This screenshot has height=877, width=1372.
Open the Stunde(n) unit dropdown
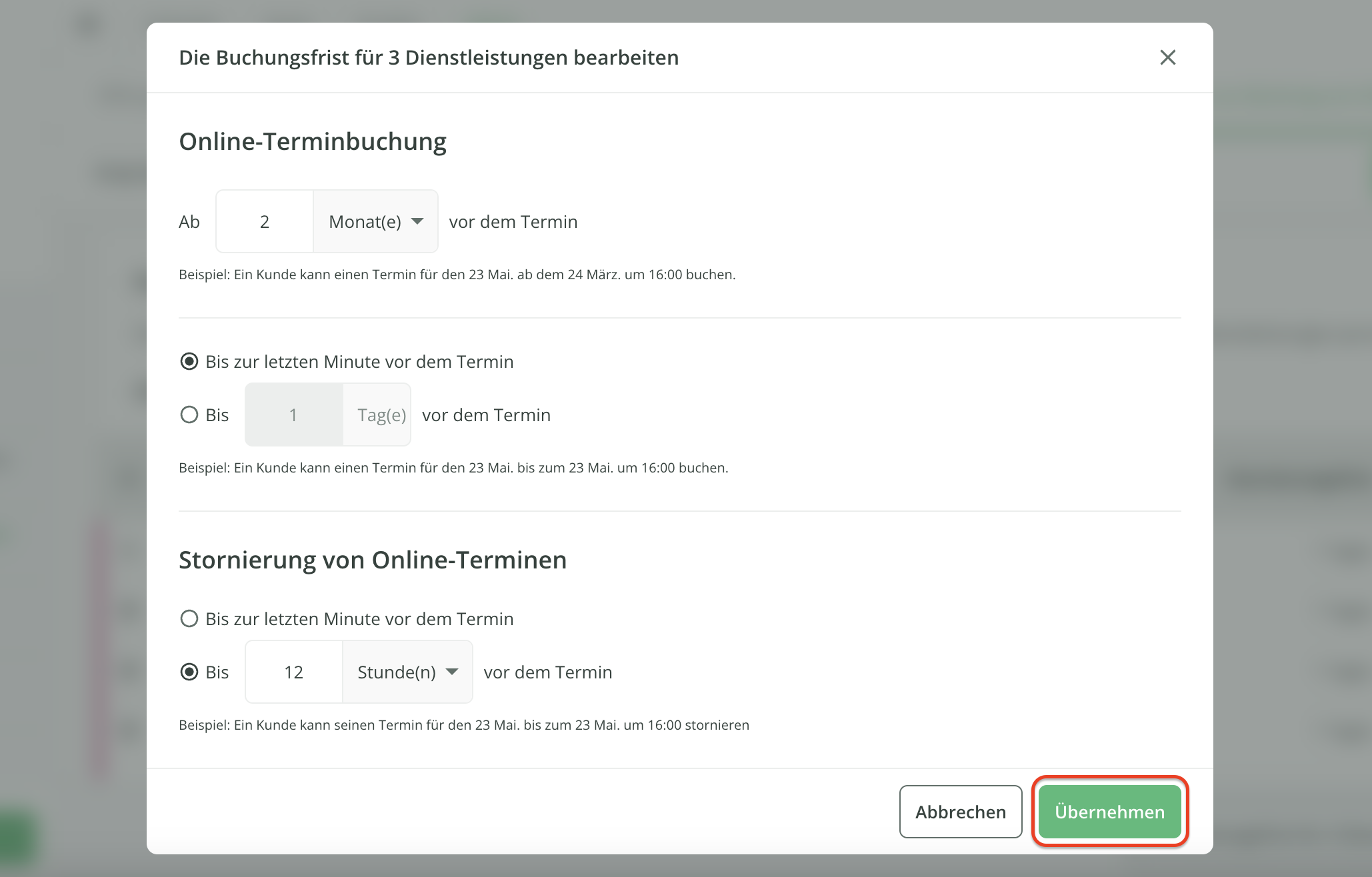coord(407,672)
